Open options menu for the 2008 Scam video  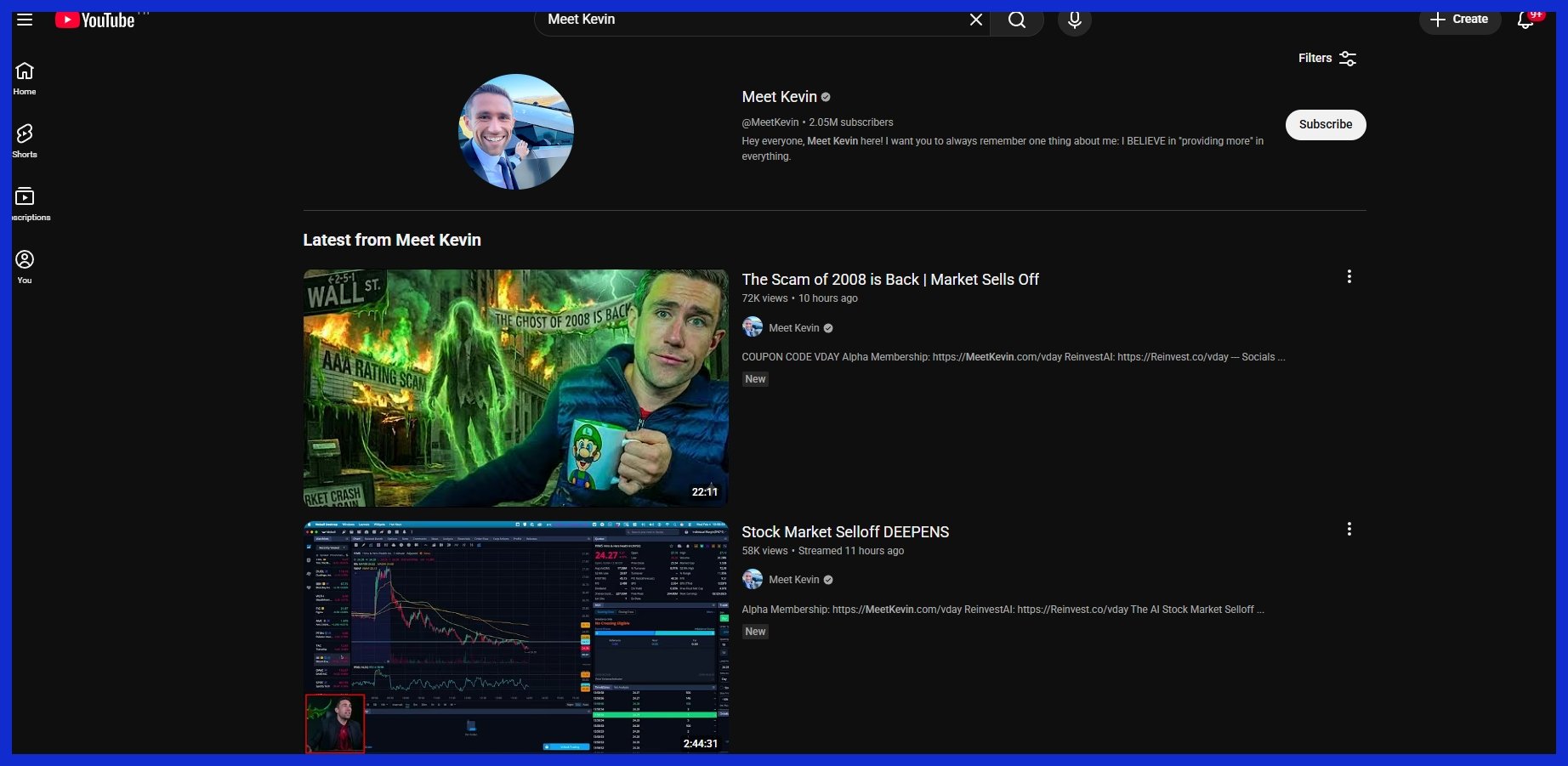pos(1349,276)
